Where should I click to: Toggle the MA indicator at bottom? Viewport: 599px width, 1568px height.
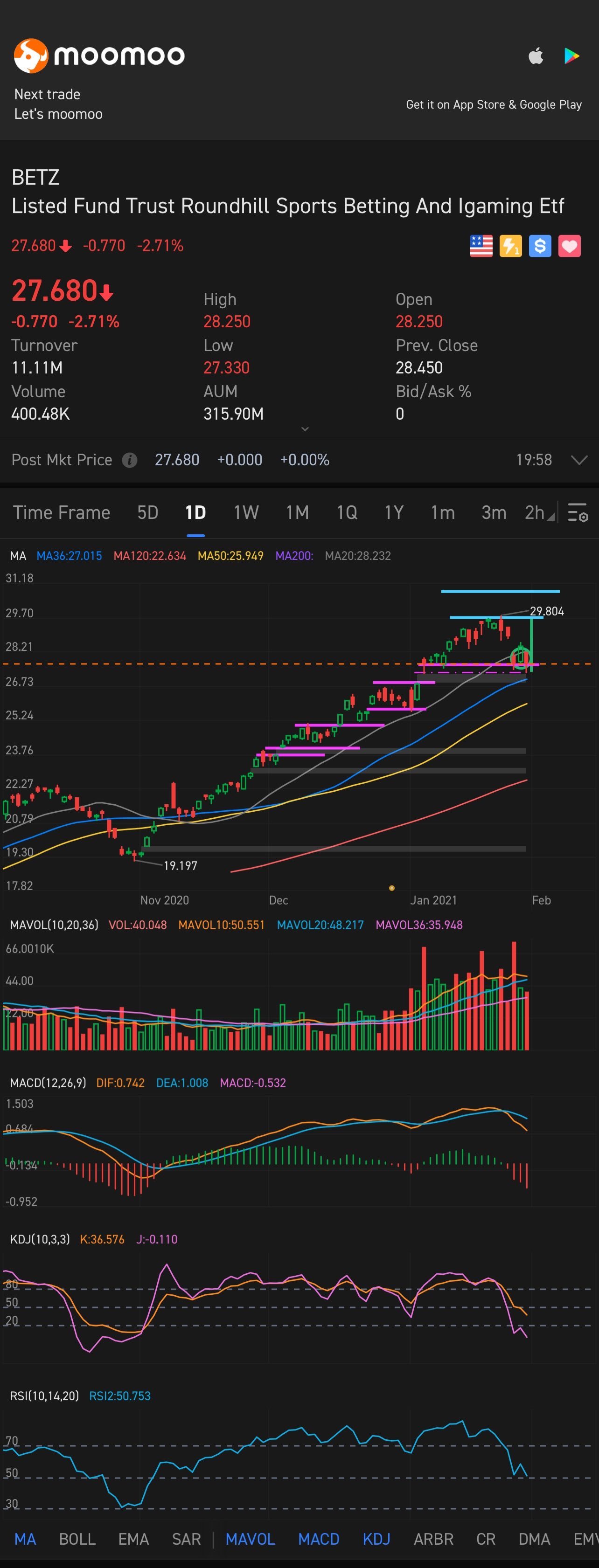[25, 1540]
